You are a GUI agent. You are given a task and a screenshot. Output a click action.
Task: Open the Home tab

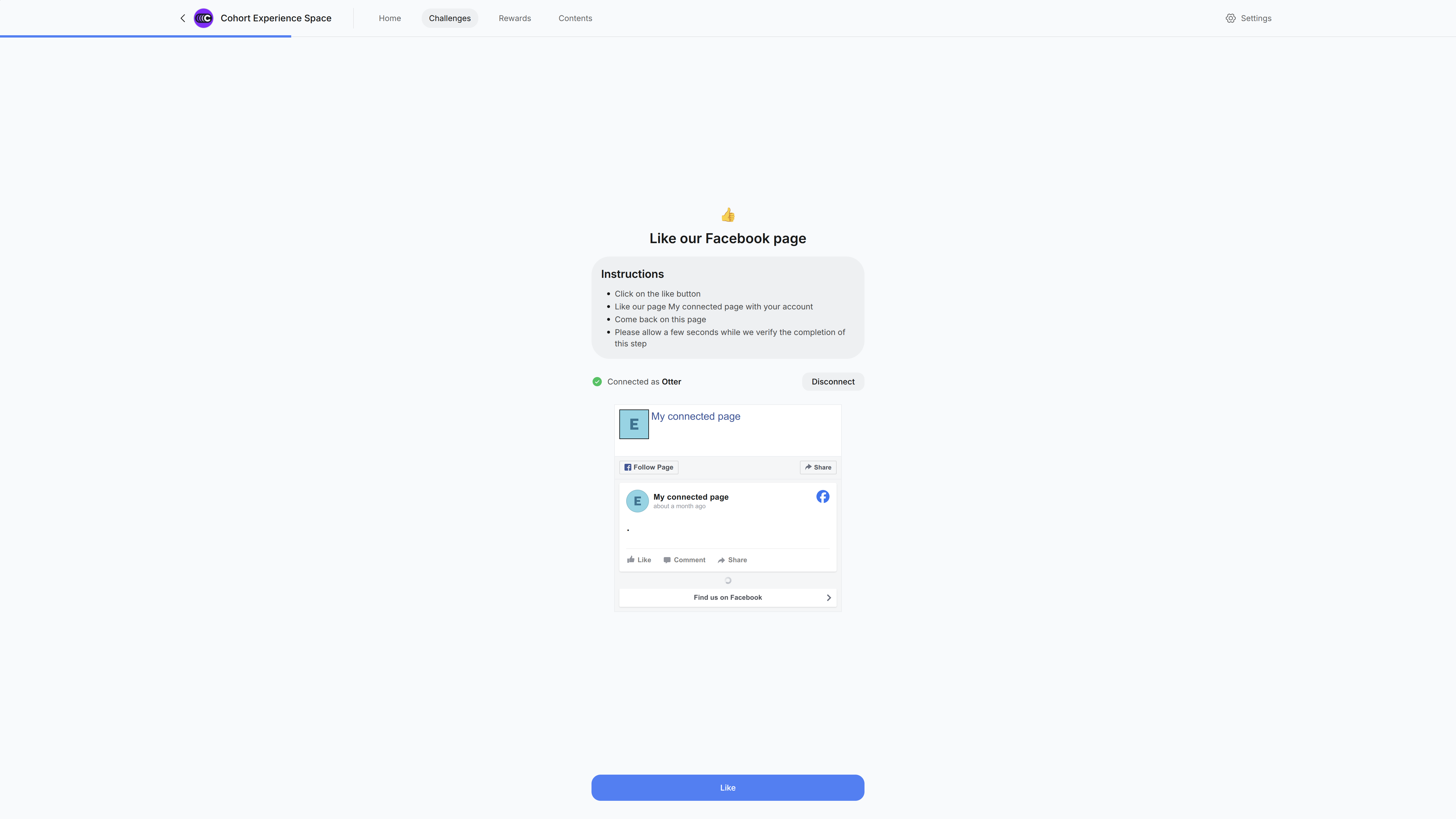point(389,18)
